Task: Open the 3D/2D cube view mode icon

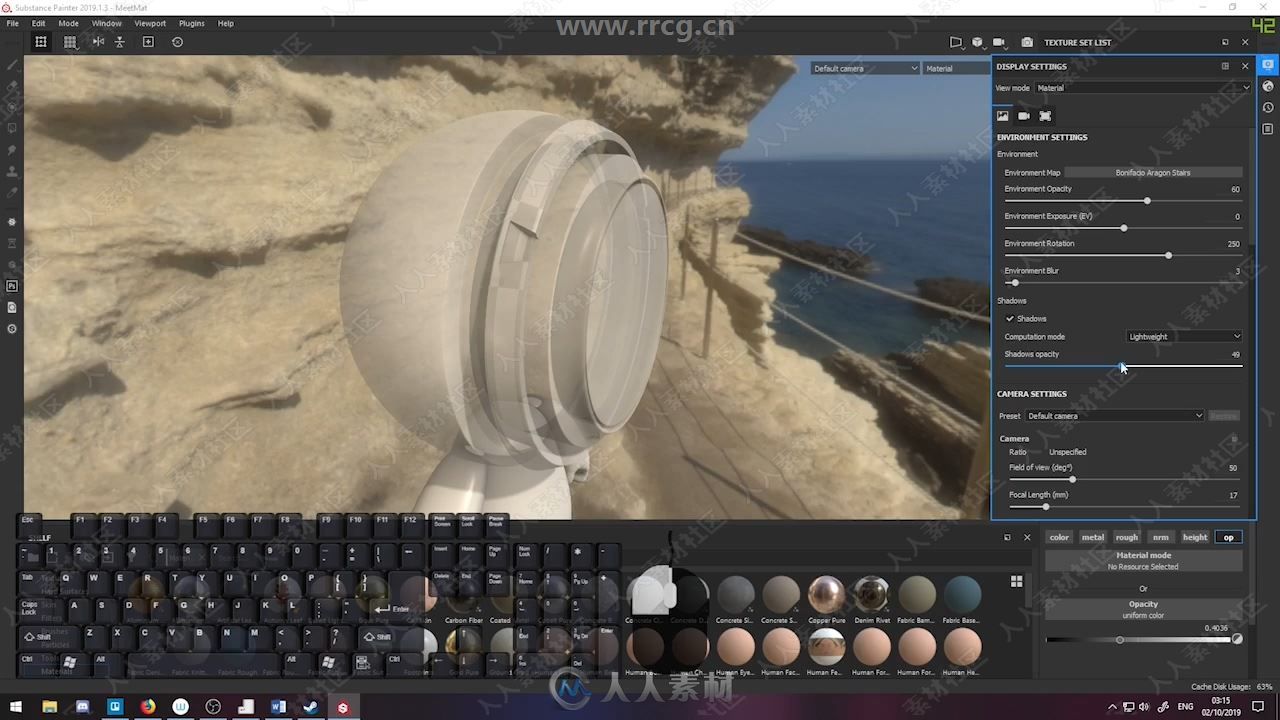Action: (x=977, y=42)
